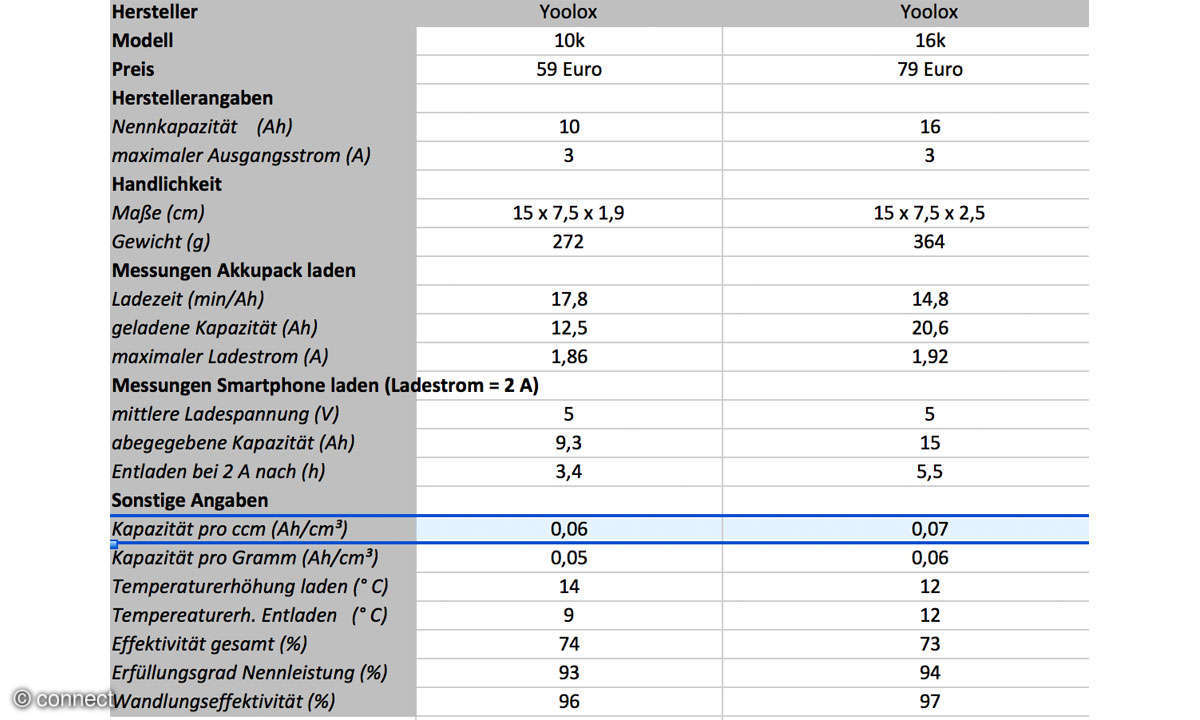The image size is (1200, 720).
Task: Click the "Wandlungseffektivität (%)" label
Action: click(224, 701)
